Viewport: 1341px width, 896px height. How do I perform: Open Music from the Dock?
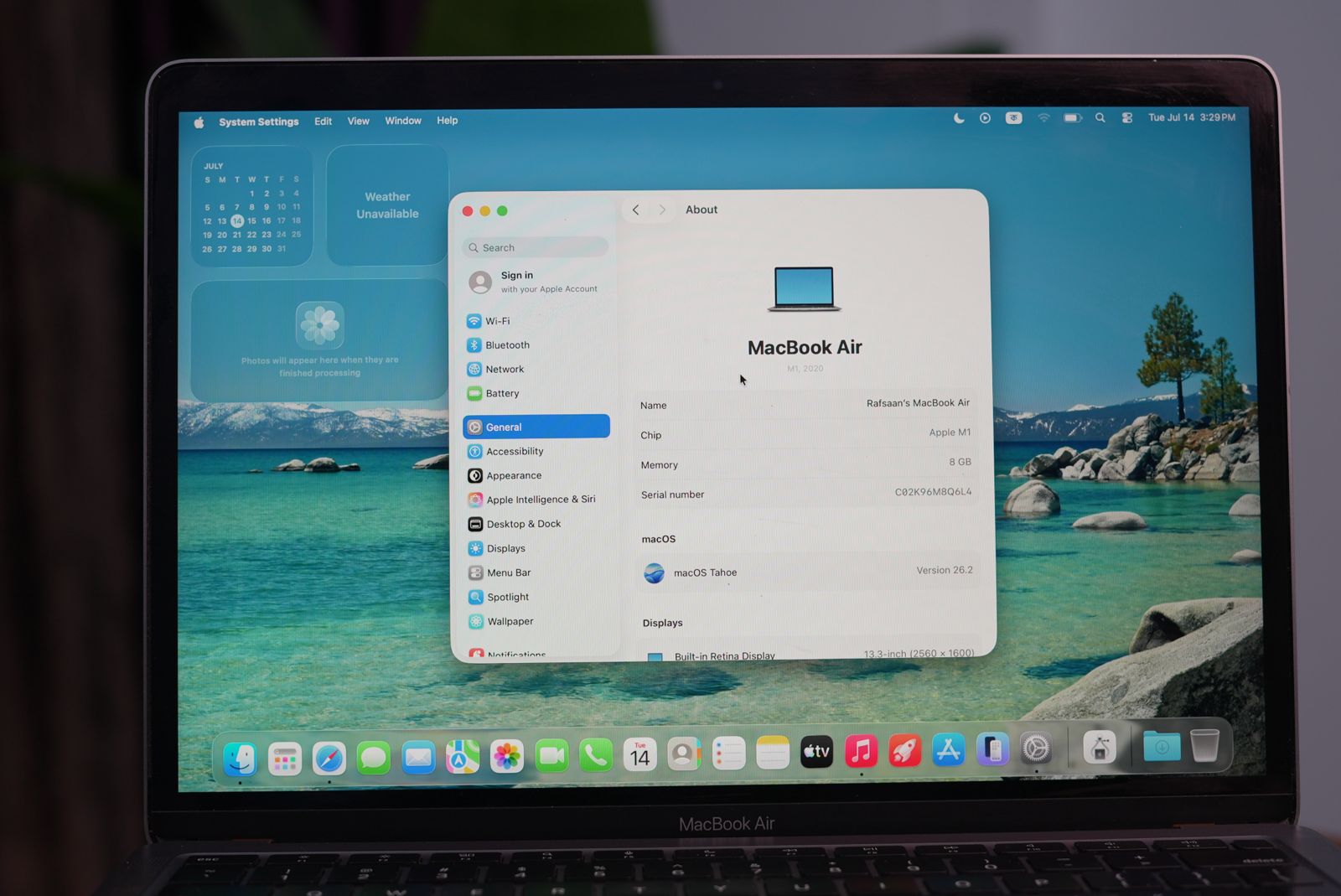click(x=862, y=751)
